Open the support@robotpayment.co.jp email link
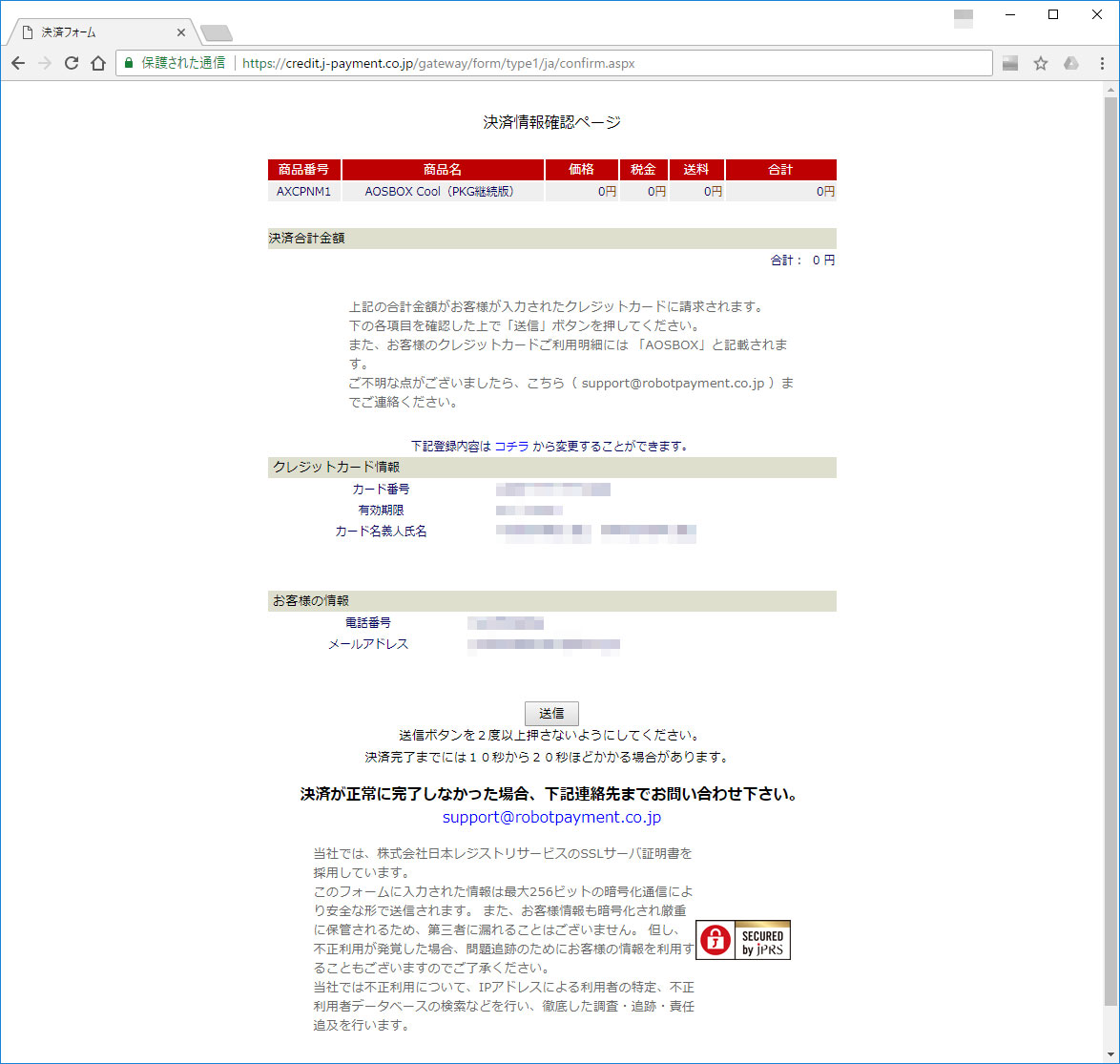Screen dimensions: 1120x1064 click(551, 817)
